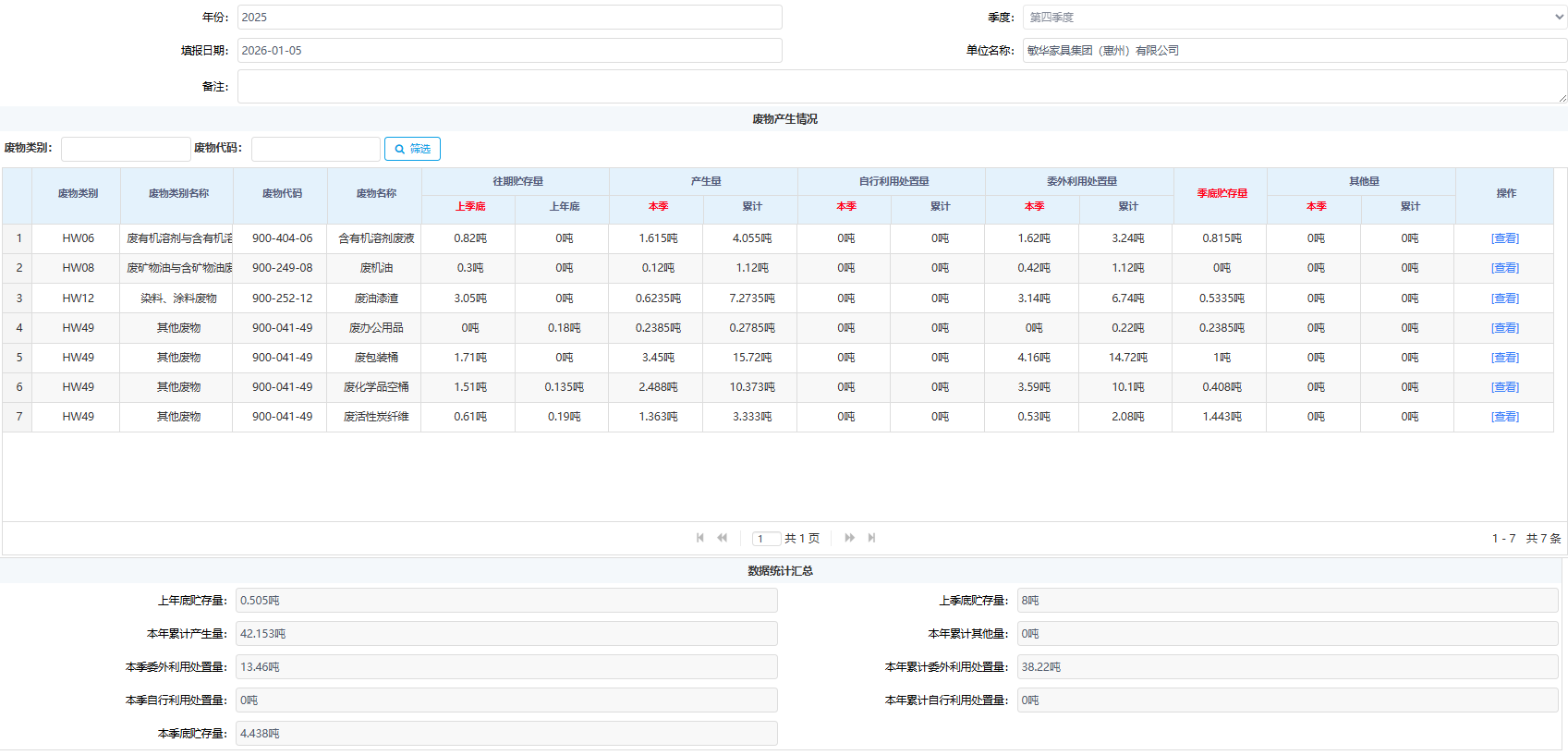Screen dimensions: 1568x755
Task: Click the 备注 textarea
Action: 902,87
